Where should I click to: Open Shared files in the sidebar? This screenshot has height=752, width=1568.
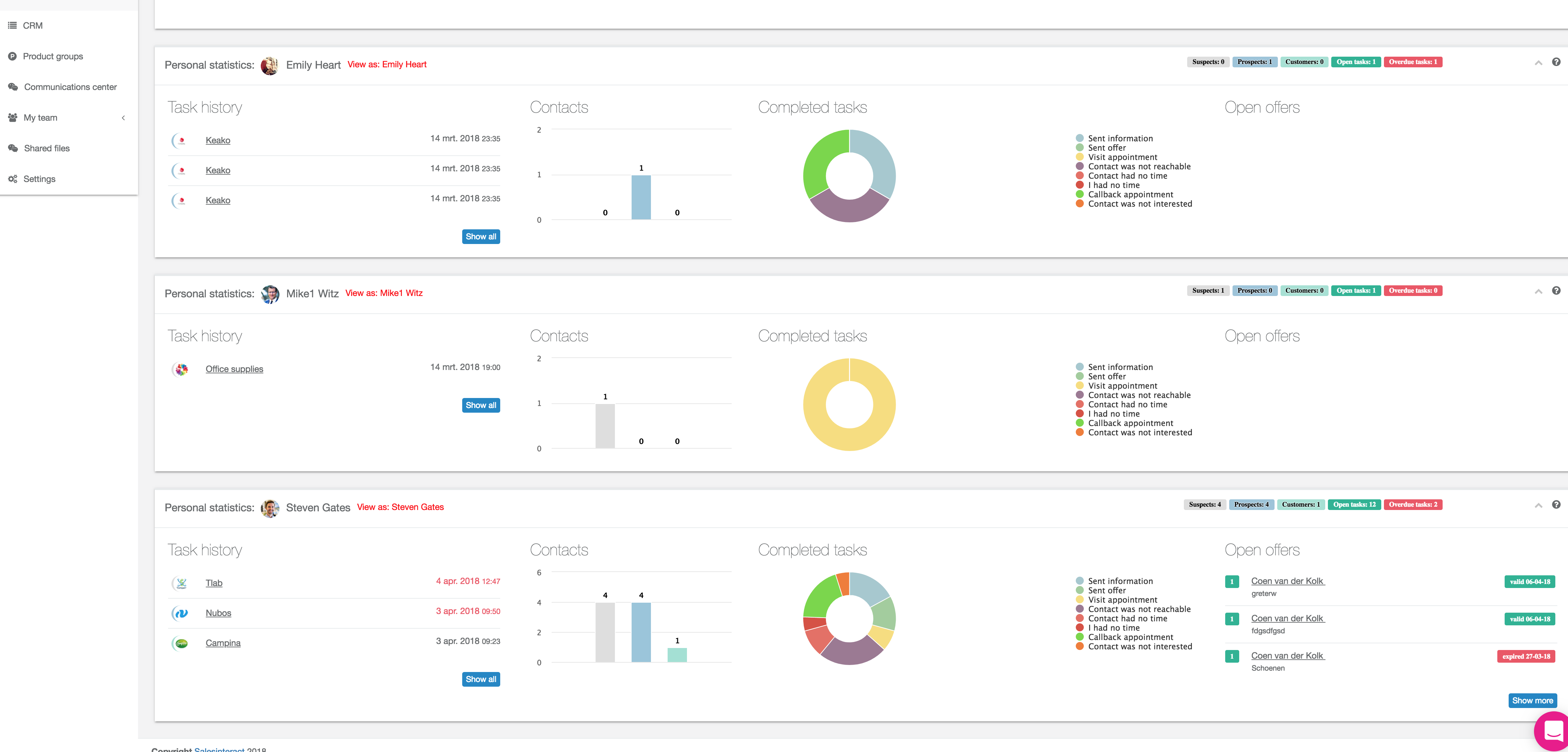47,148
